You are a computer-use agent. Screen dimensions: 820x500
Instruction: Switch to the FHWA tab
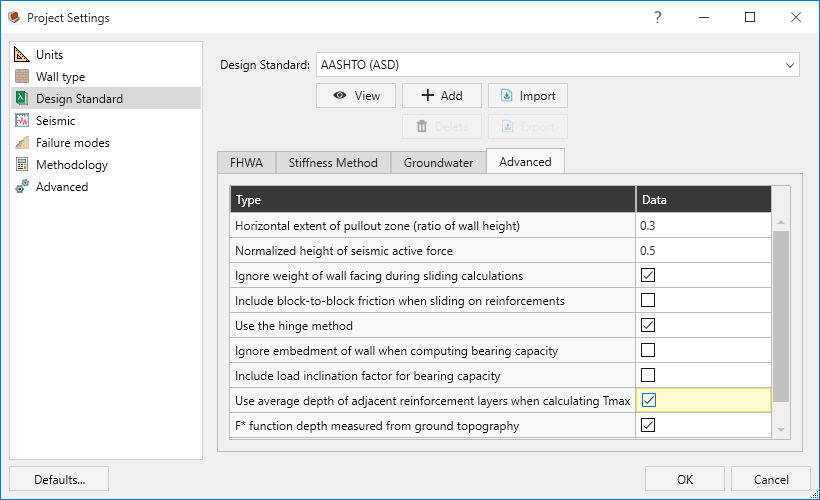pyautogui.click(x=246, y=163)
